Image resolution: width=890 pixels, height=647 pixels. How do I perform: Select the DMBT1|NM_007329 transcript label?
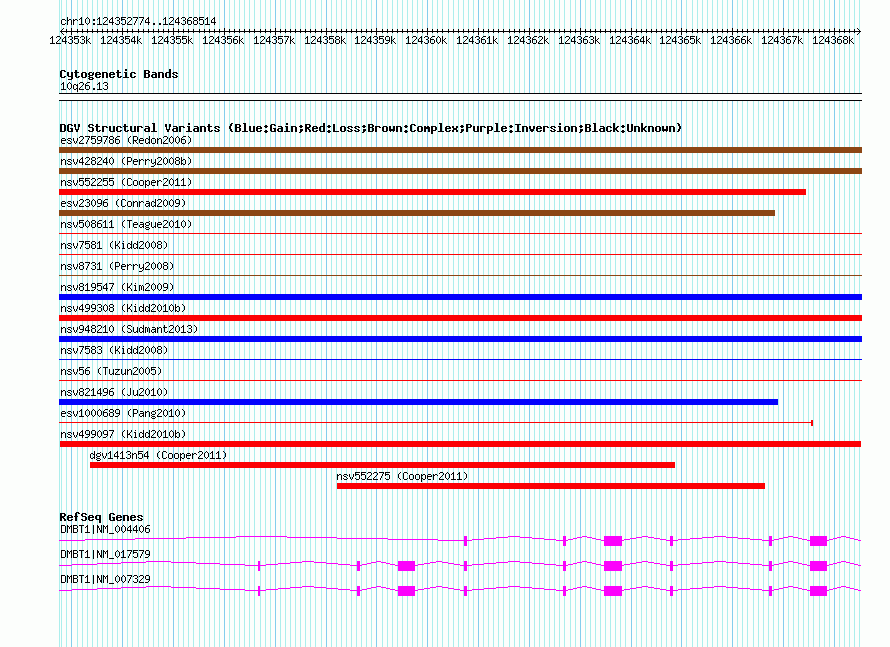[x=105, y=579]
